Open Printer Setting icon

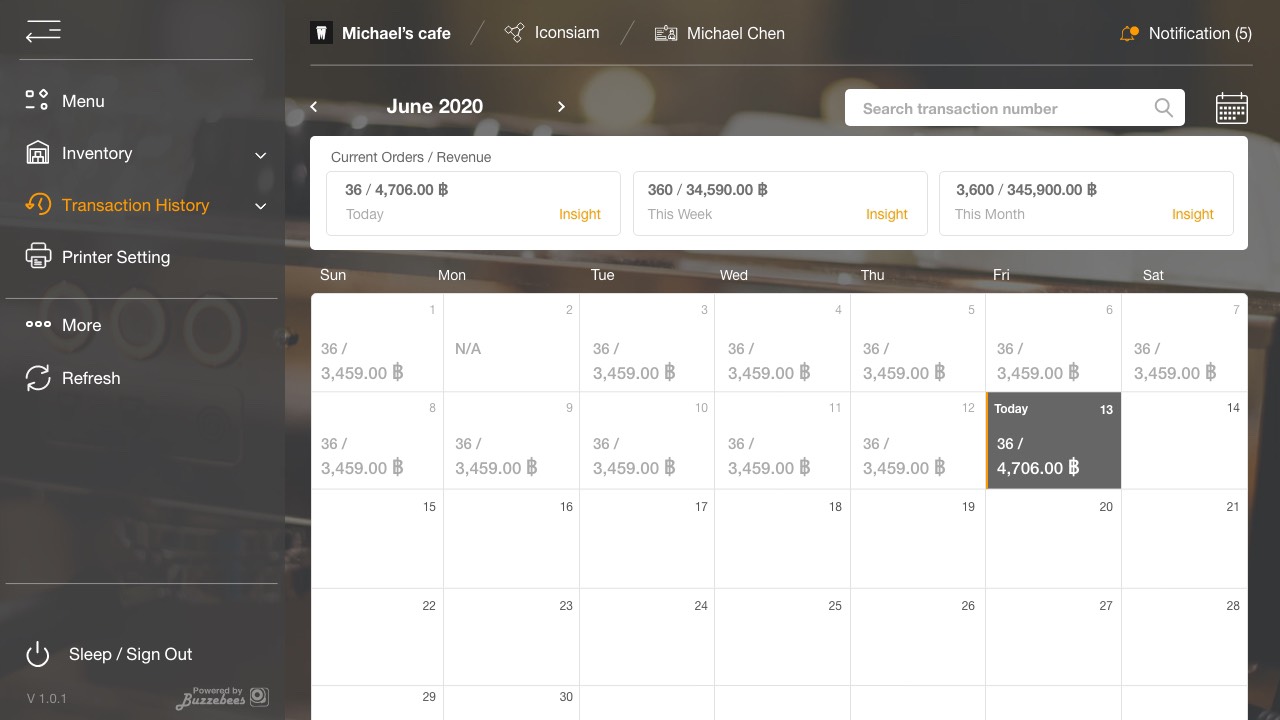point(38,257)
